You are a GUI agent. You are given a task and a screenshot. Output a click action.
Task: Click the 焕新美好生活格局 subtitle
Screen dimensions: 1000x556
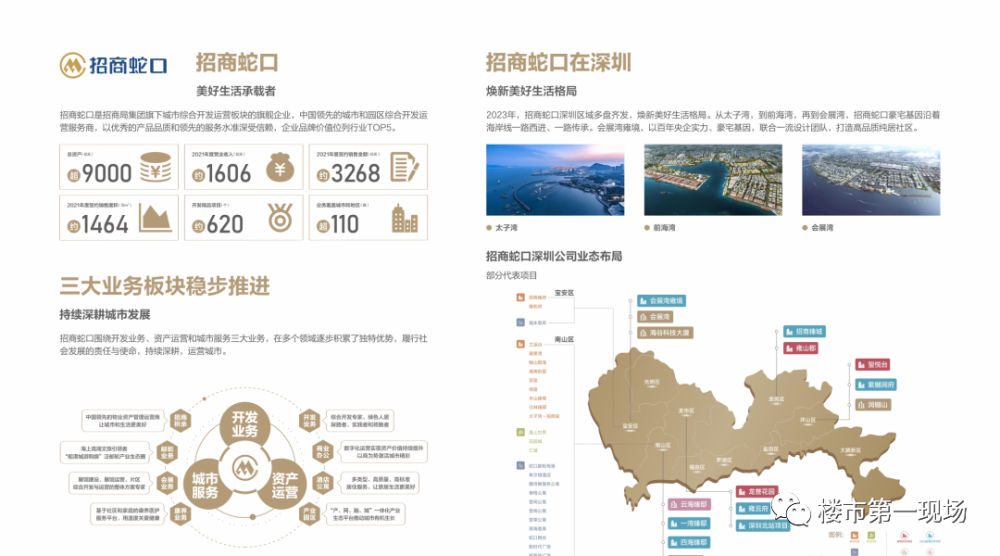pyautogui.click(x=531, y=91)
